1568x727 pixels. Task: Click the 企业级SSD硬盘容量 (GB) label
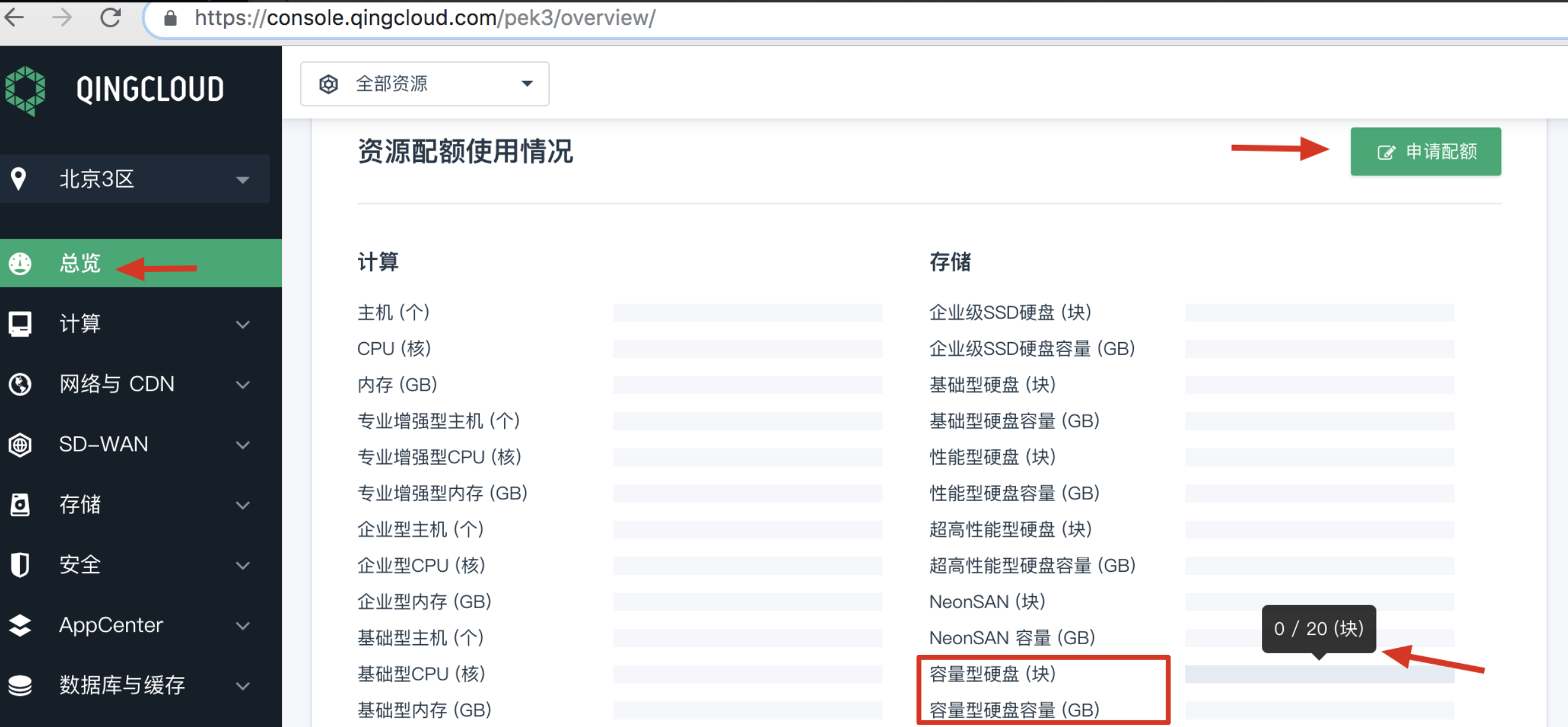coord(1032,349)
